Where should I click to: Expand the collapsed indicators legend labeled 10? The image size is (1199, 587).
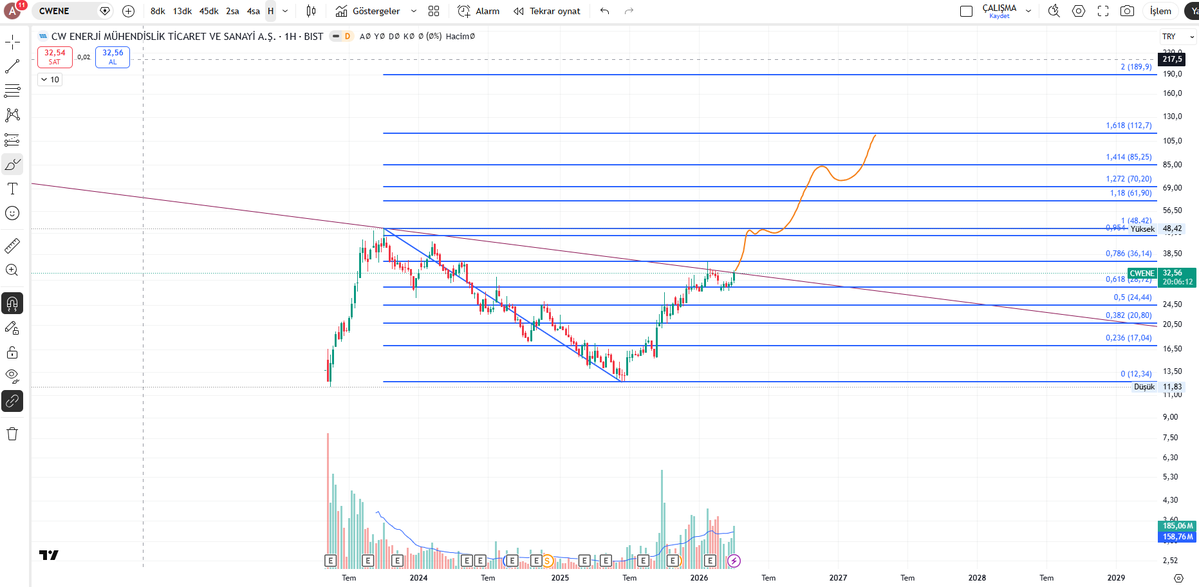(50, 79)
